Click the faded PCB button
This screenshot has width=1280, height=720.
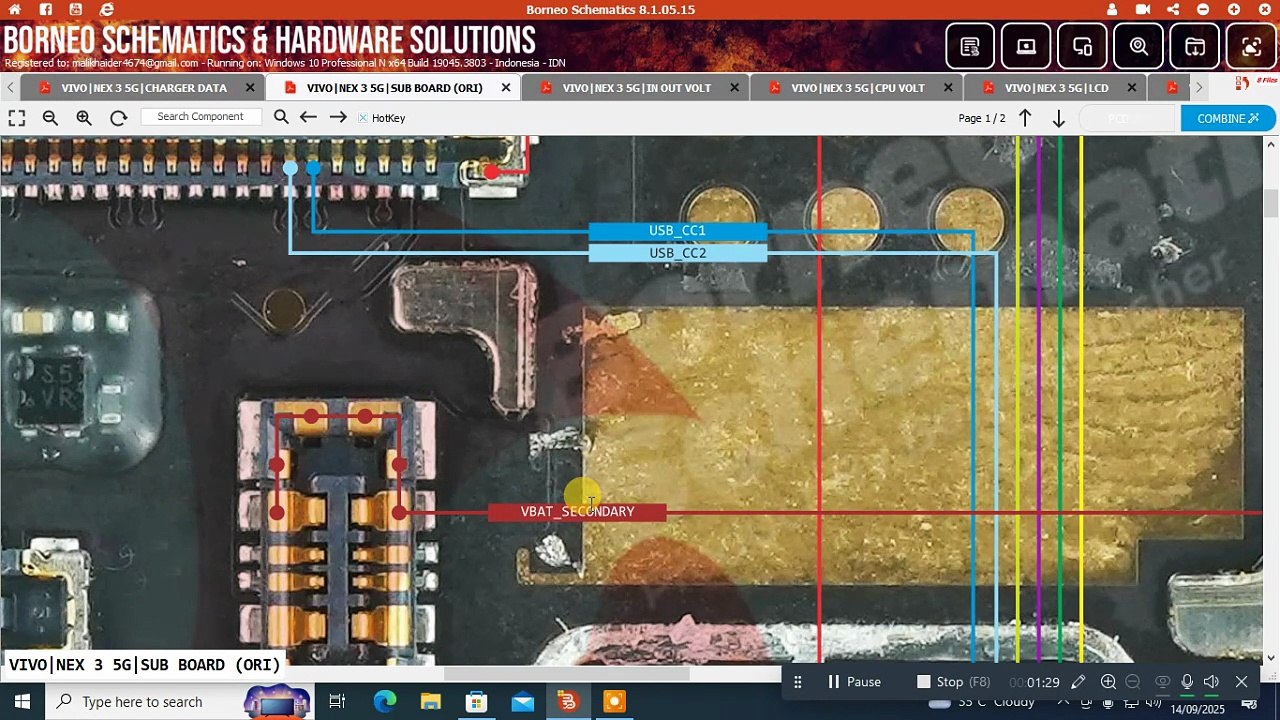click(1129, 118)
